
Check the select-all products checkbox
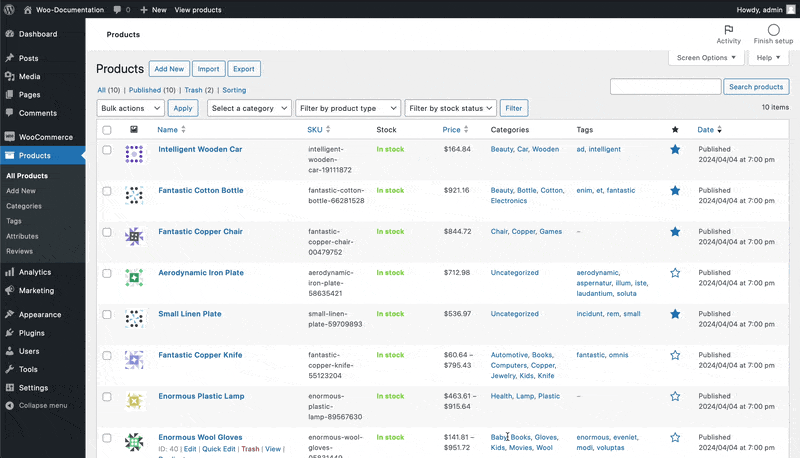coord(107,130)
